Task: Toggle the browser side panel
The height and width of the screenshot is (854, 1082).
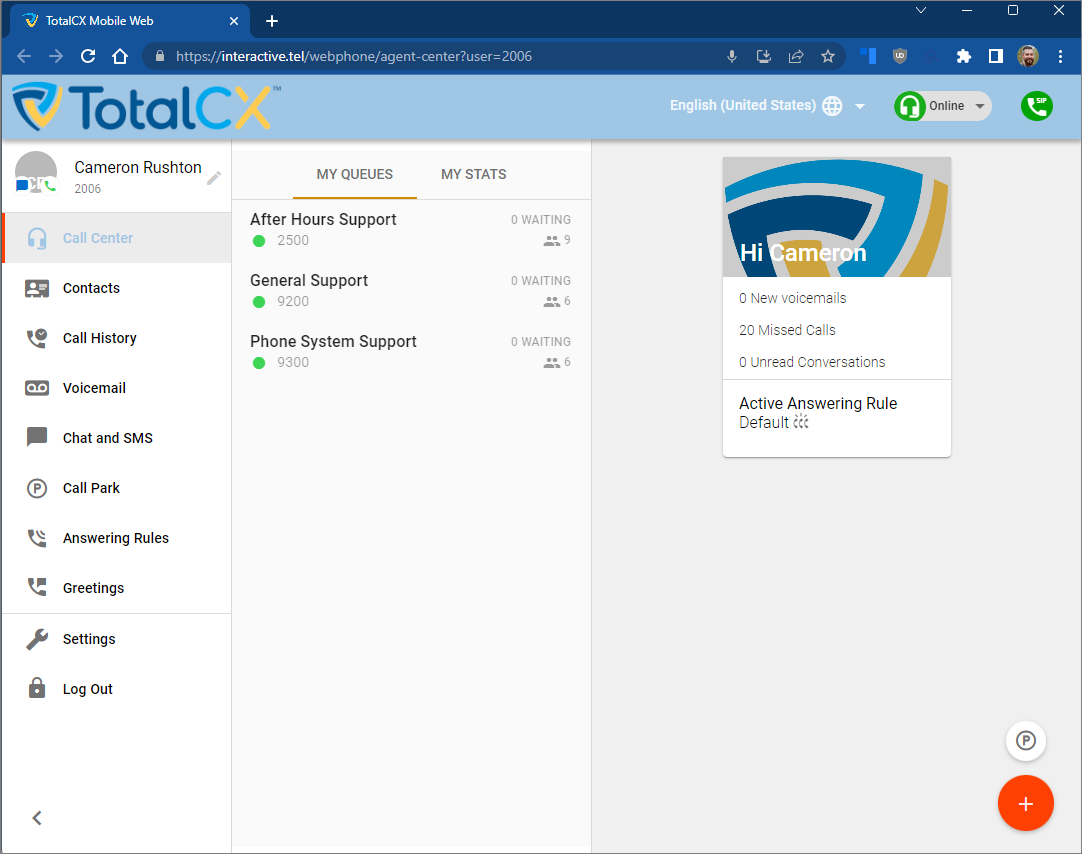Action: [x=996, y=57]
